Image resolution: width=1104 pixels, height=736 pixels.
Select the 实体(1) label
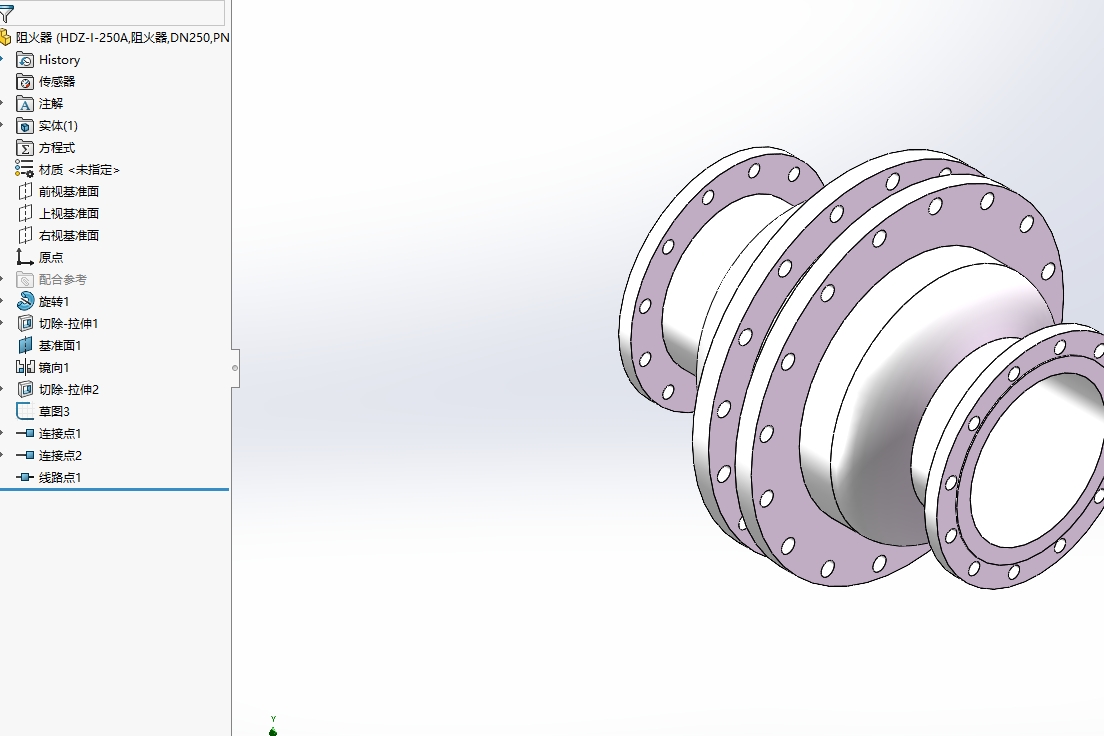coord(58,125)
